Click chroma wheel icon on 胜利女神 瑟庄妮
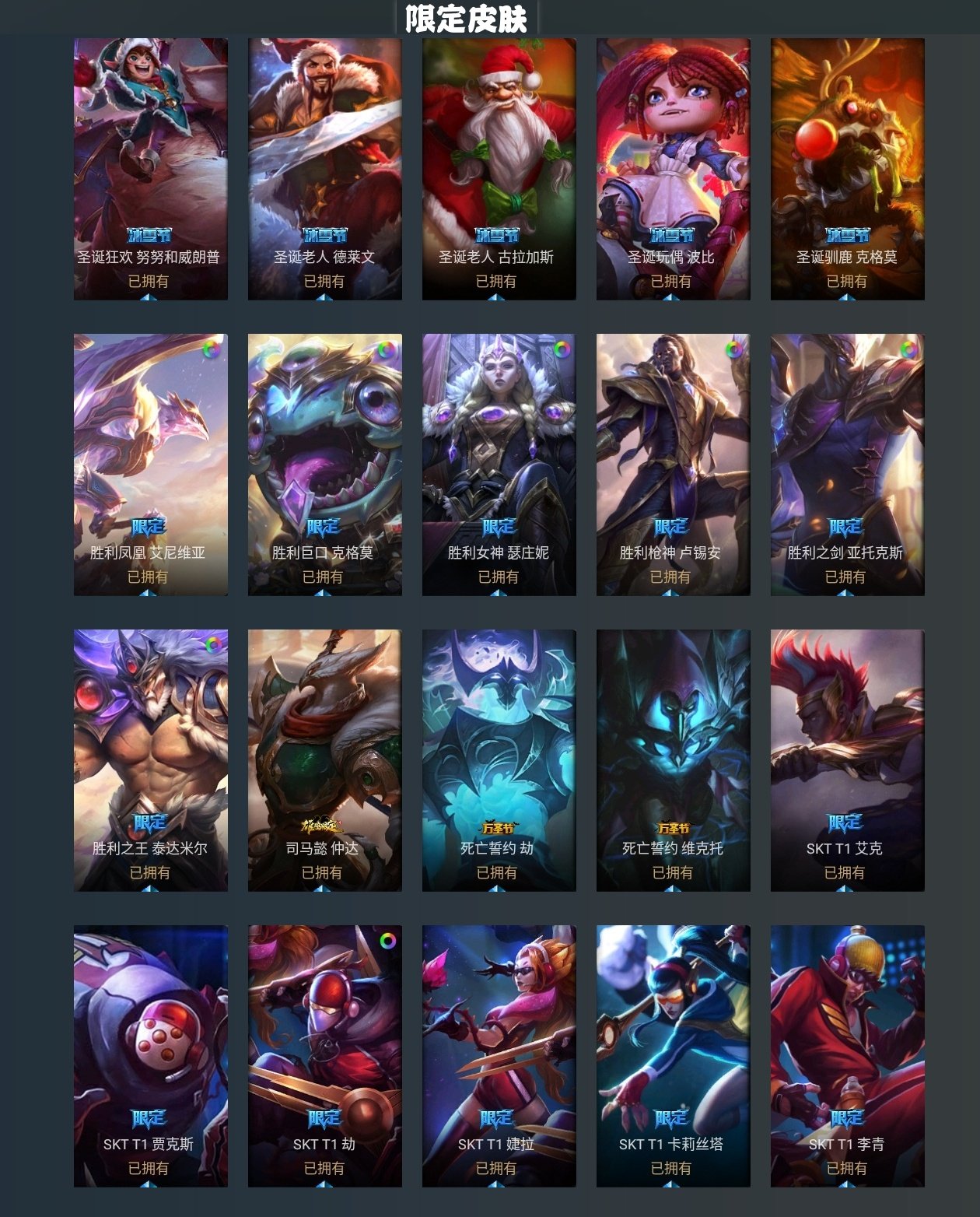 coord(562,349)
